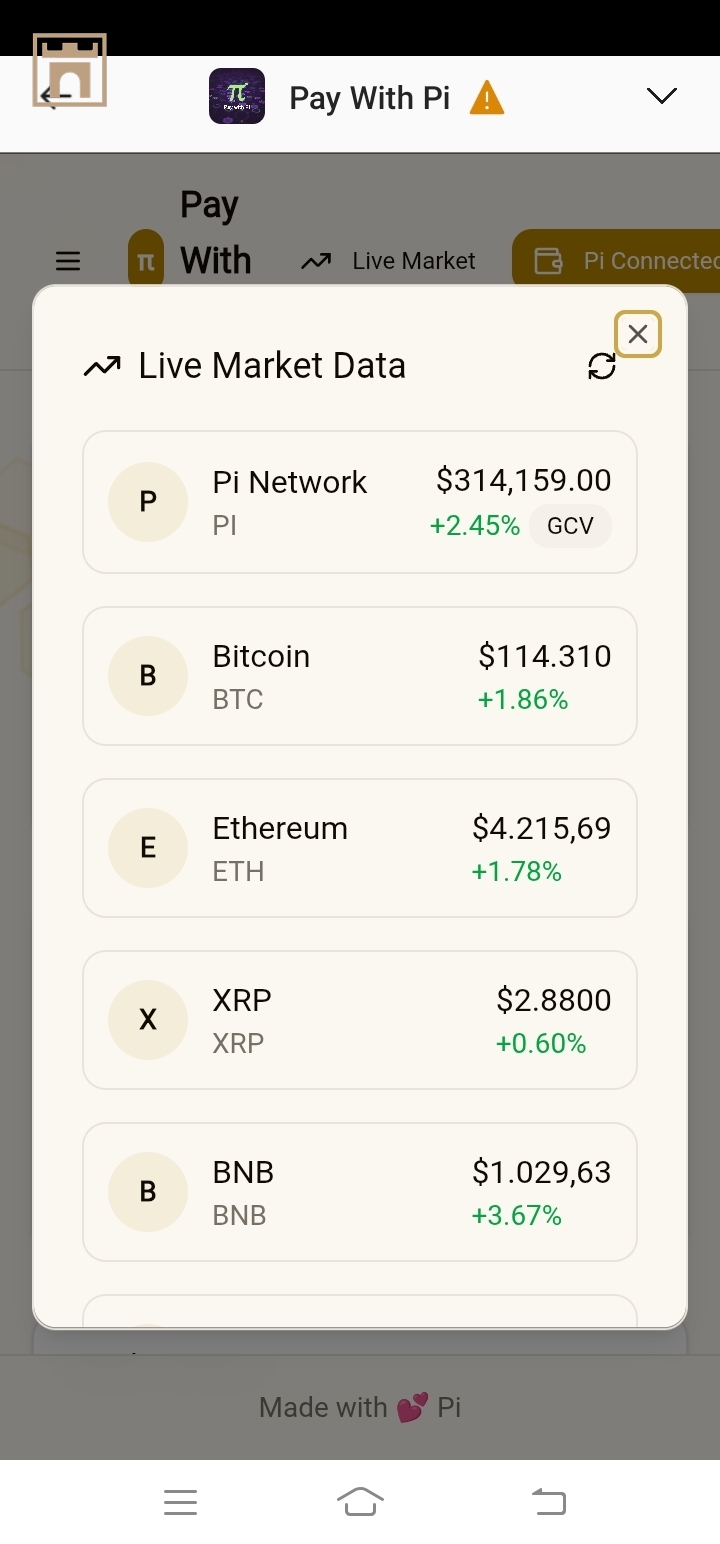
Task: Tap the trending chart icon in dialog title
Action: click(102, 367)
